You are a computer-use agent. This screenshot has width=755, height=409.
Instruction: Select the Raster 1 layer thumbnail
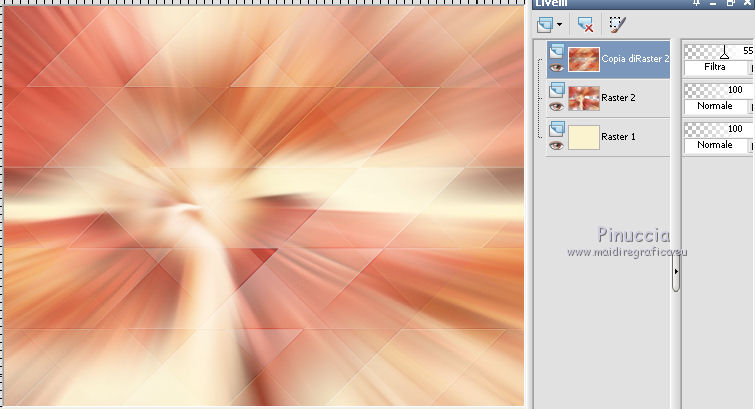584,137
